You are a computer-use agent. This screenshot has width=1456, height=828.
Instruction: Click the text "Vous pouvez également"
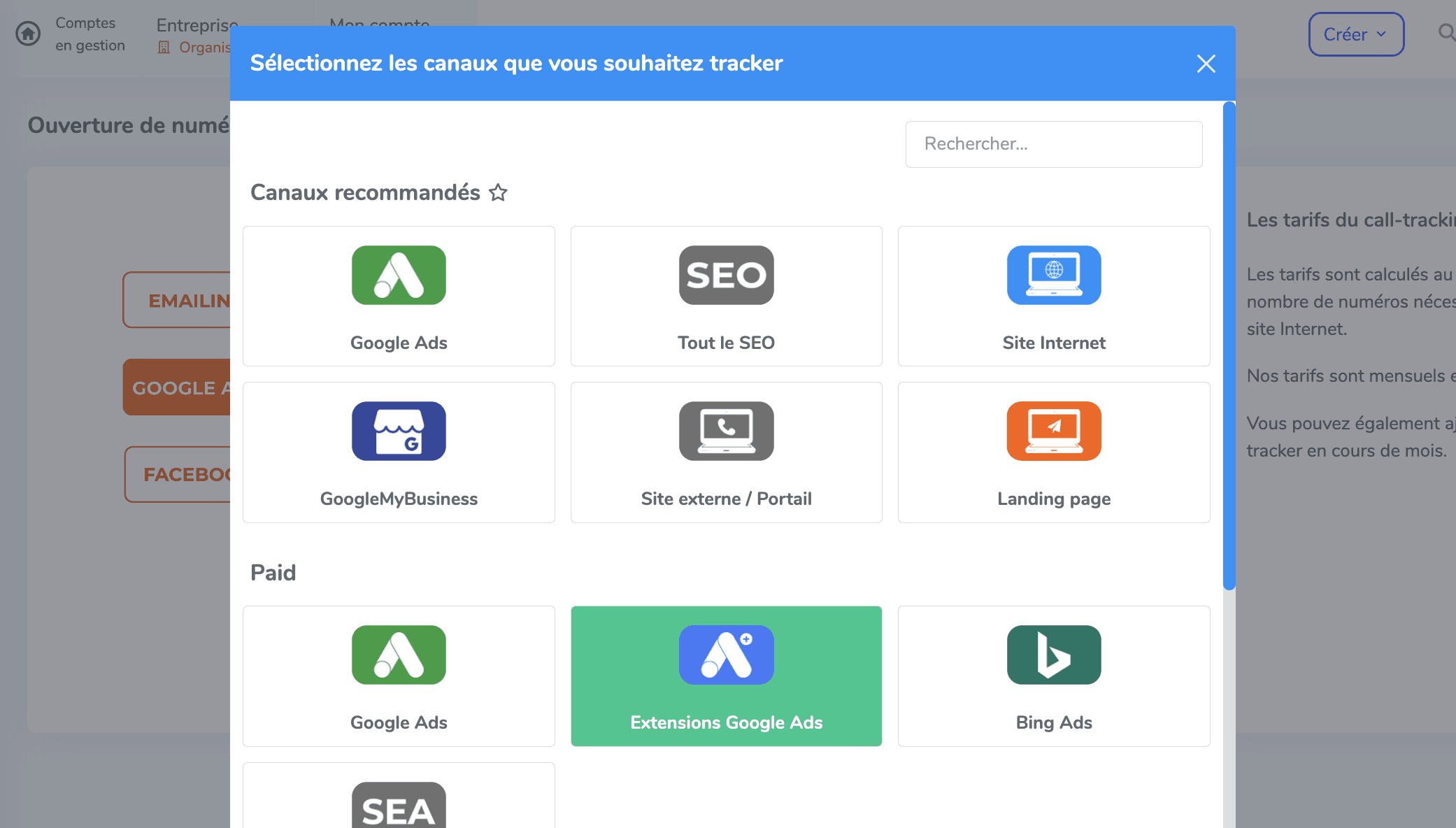click(x=1343, y=423)
